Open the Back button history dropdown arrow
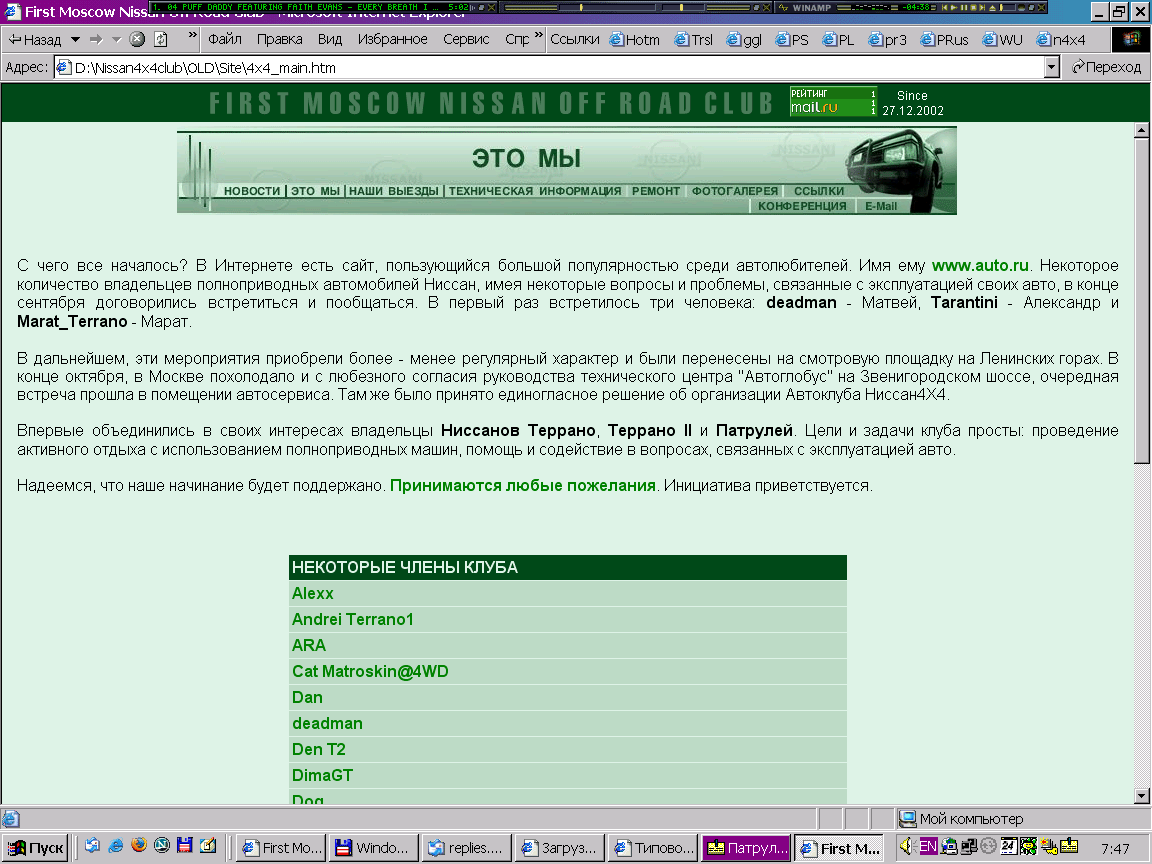The width and height of the screenshot is (1152, 864). pyautogui.click(x=75, y=40)
